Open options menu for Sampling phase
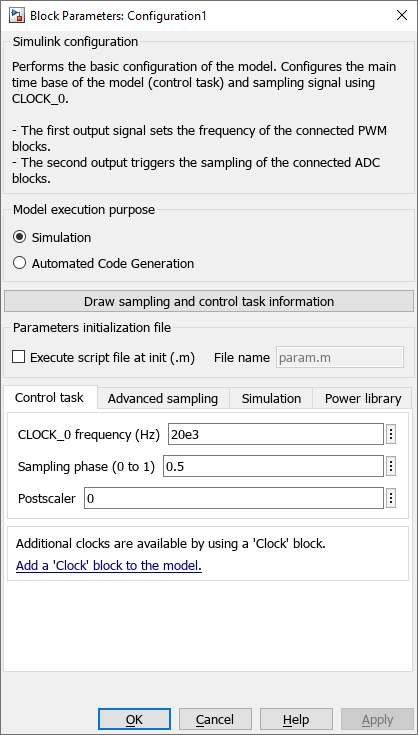This screenshot has height=735, width=418. [x=391, y=466]
